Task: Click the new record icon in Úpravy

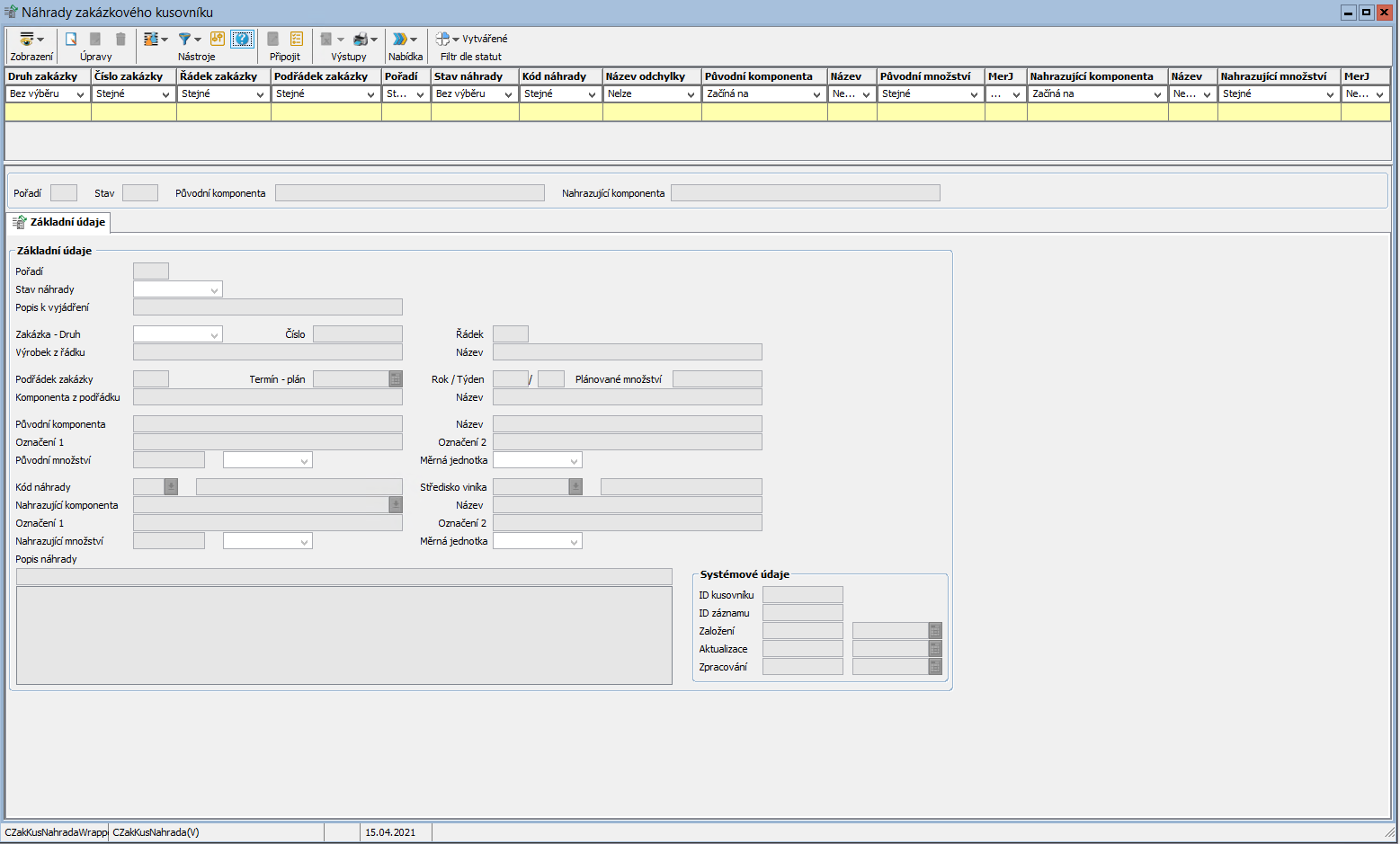Action: (x=71, y=40)
